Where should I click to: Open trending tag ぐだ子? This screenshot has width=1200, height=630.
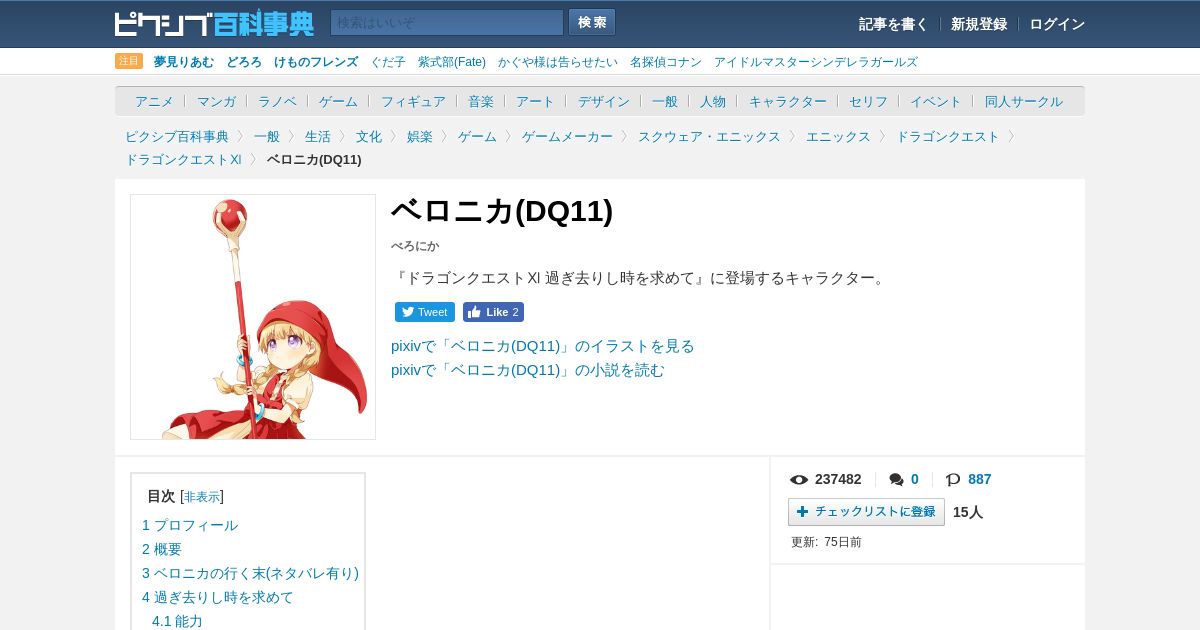pyautogui.click(x=388, y=62)
